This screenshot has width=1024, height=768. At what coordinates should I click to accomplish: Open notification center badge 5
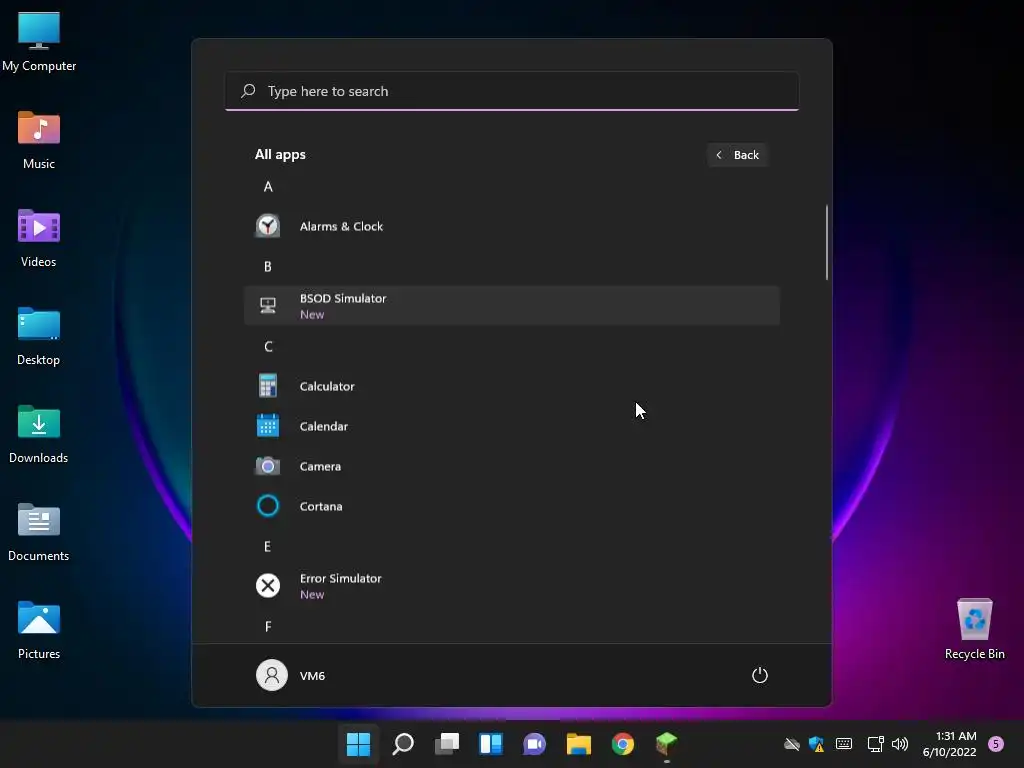pos(996,744)
